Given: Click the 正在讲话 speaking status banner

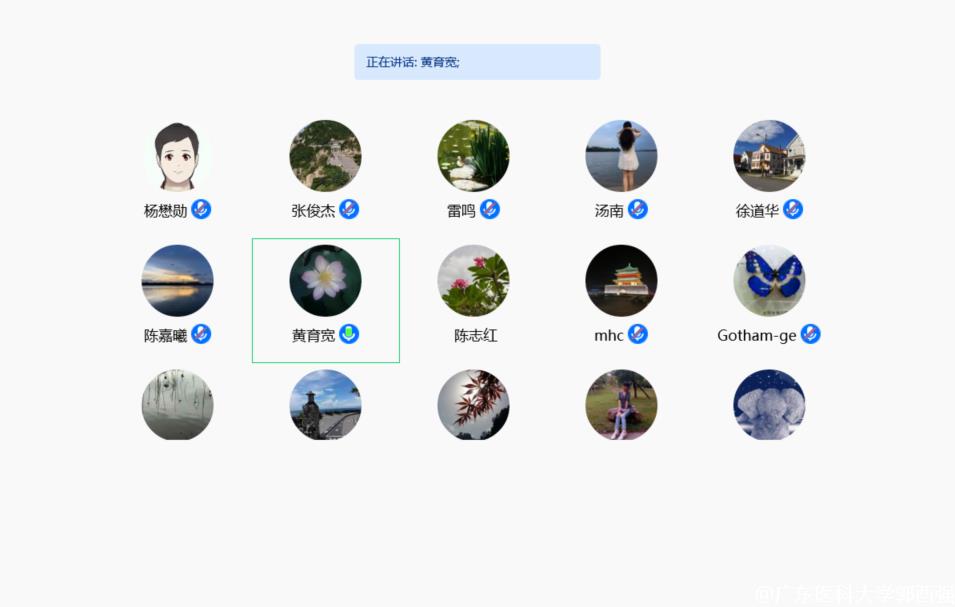Looking at the screenshot, I should (478, 62).
